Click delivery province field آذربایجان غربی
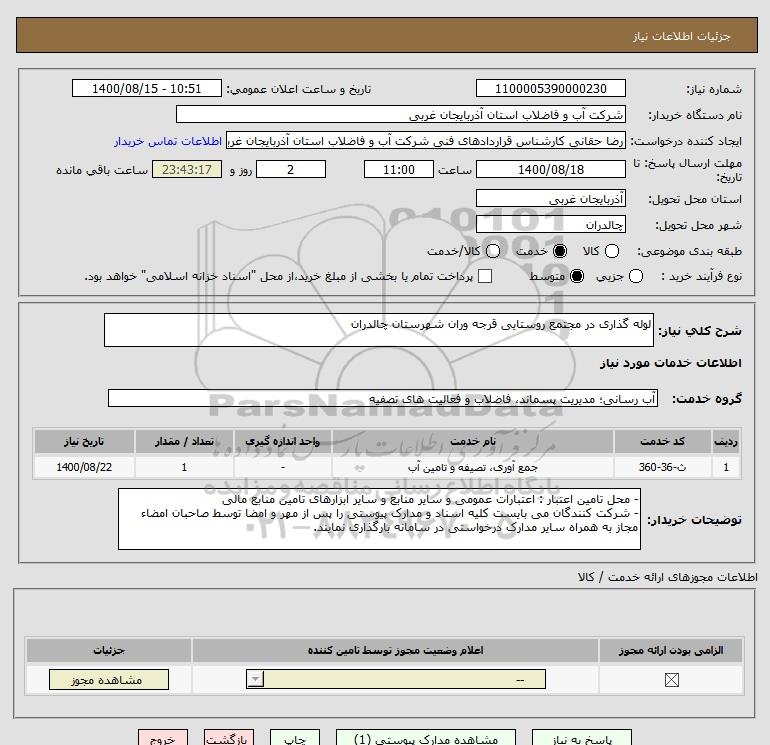Image resolution: width=770 pixels, height=745 pixels. click(x=550, y=198)
